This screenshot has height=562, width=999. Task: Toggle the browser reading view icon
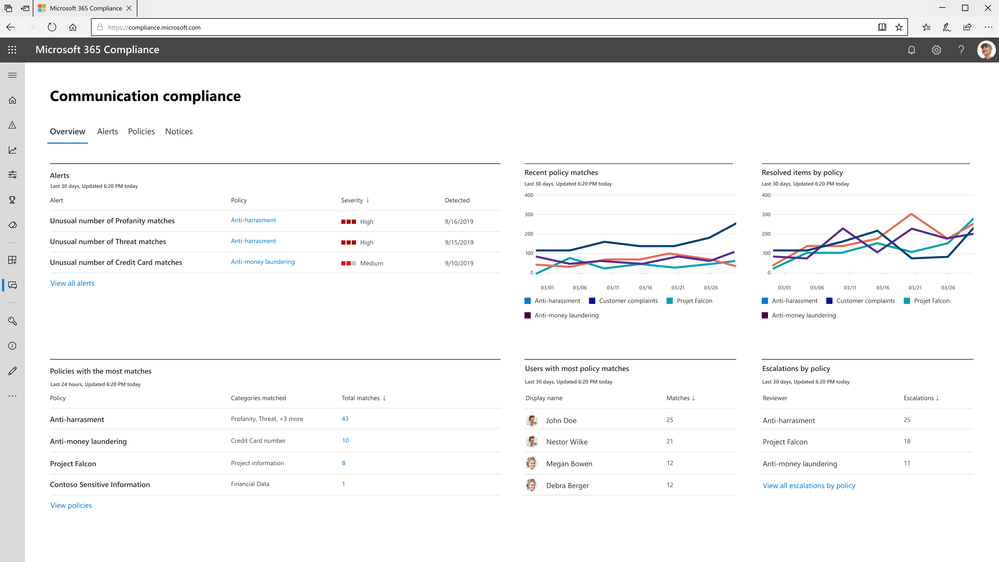(x=882, y=27)
